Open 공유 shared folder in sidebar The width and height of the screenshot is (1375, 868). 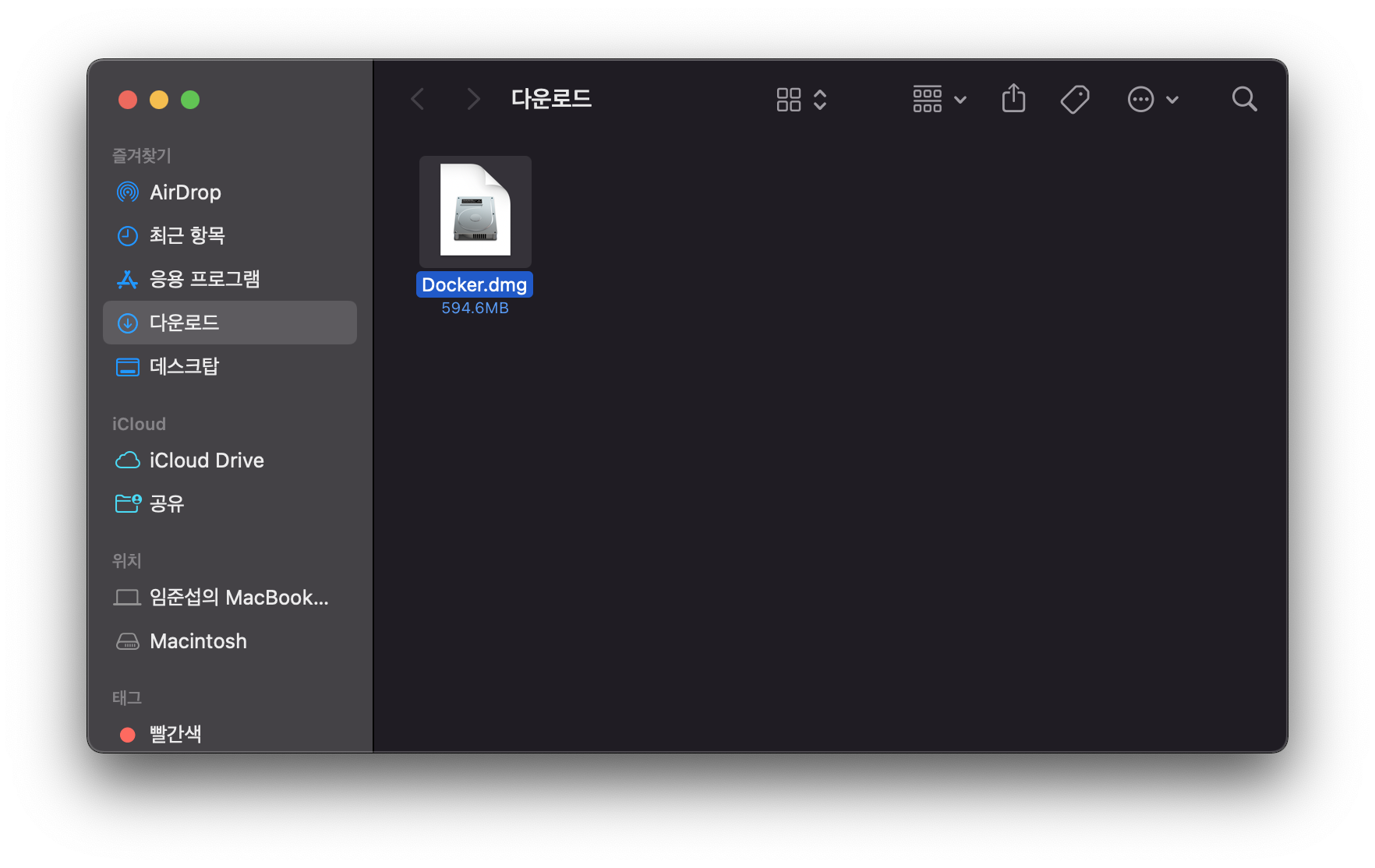pyautogui.click(x=230, y=503)
